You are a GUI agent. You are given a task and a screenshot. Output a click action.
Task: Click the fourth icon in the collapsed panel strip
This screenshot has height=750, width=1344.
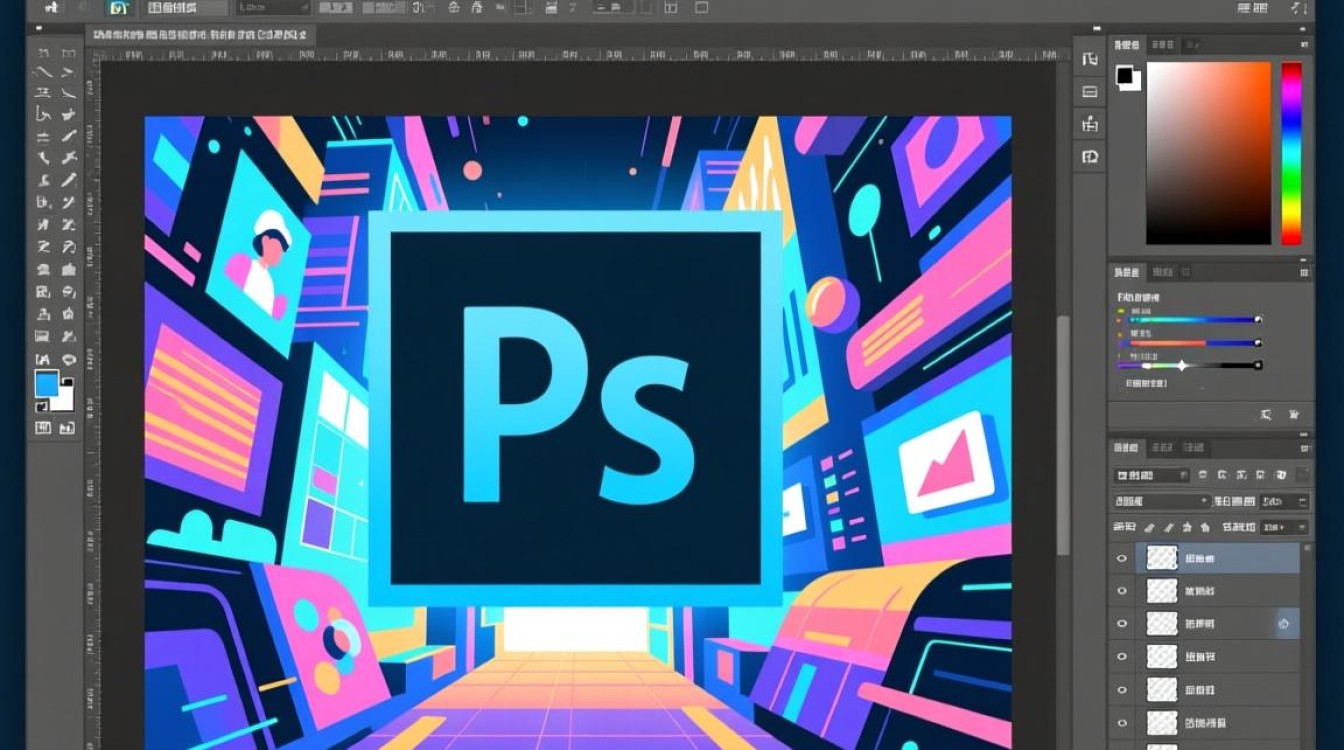point(1090,157)
